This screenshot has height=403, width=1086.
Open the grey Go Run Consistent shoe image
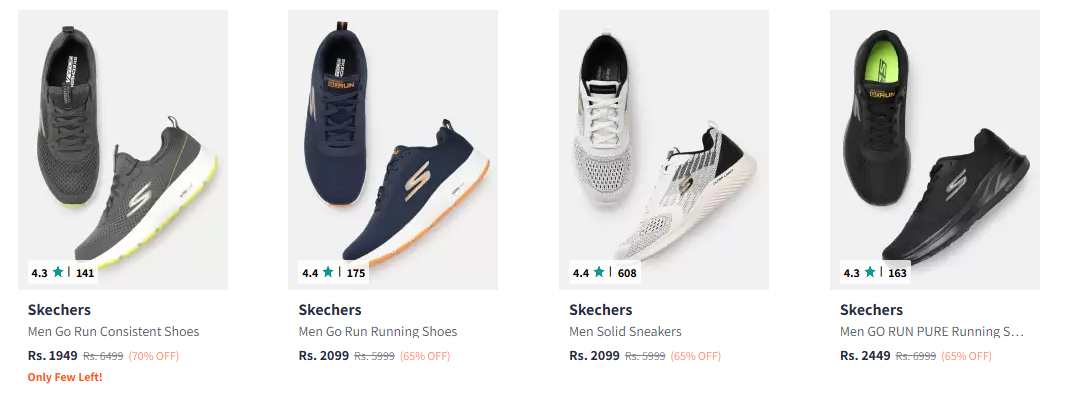(123, 150)
